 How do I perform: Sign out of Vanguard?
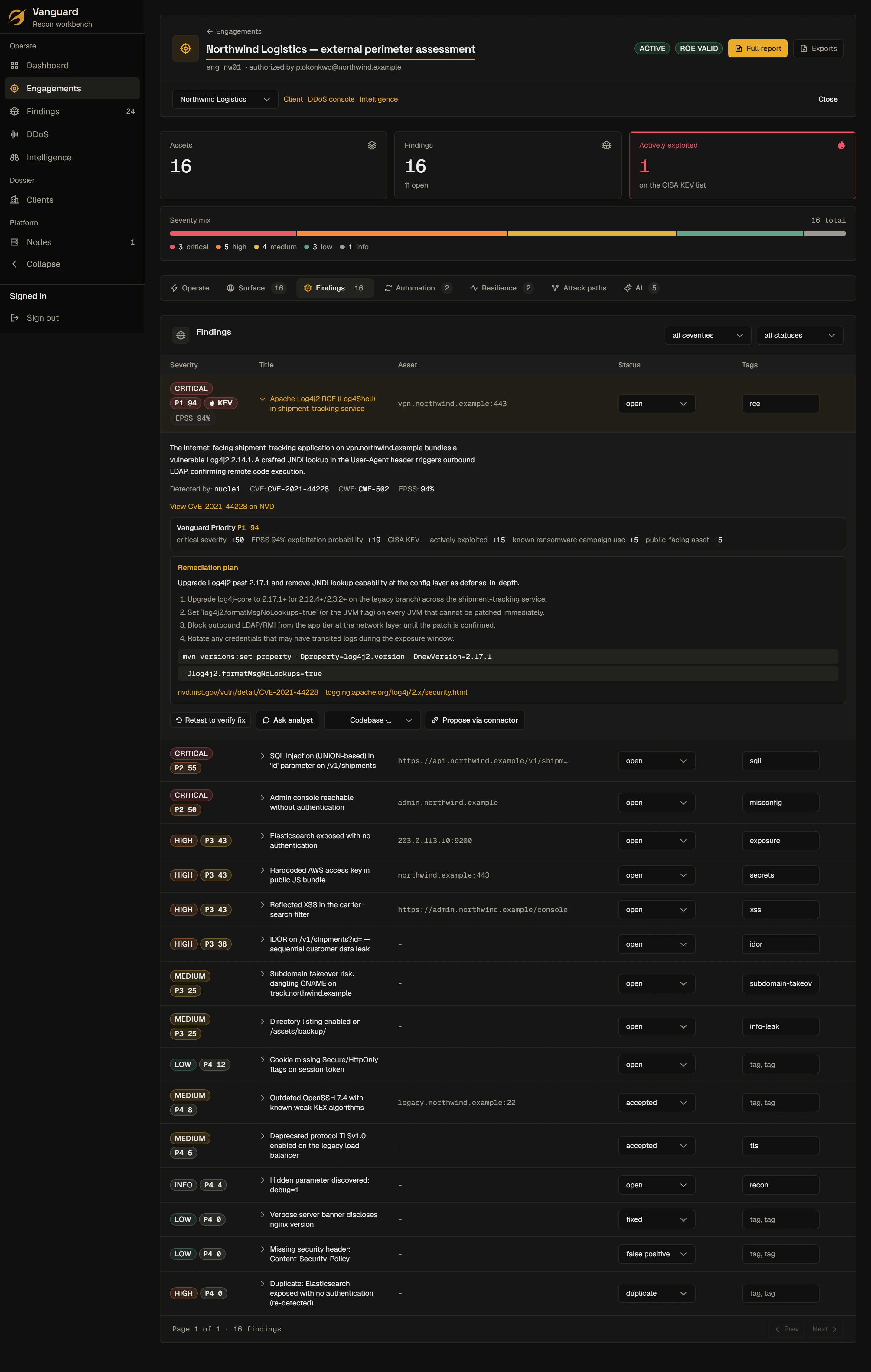72,318
